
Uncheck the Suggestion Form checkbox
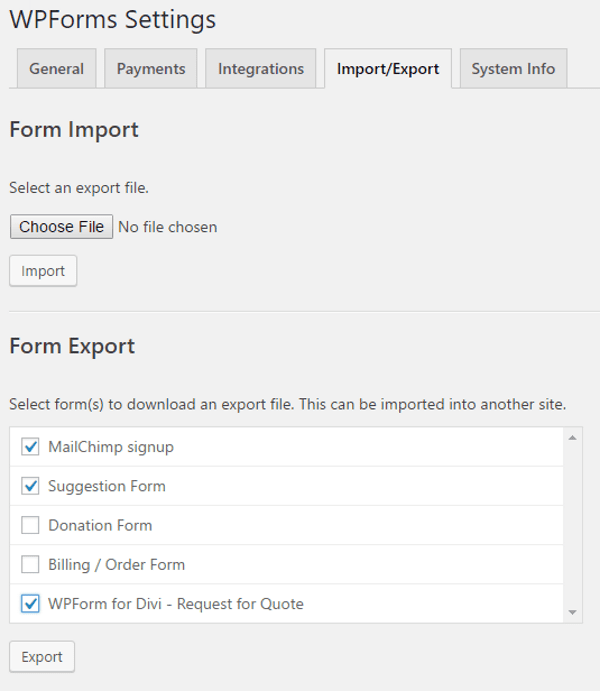30,486
